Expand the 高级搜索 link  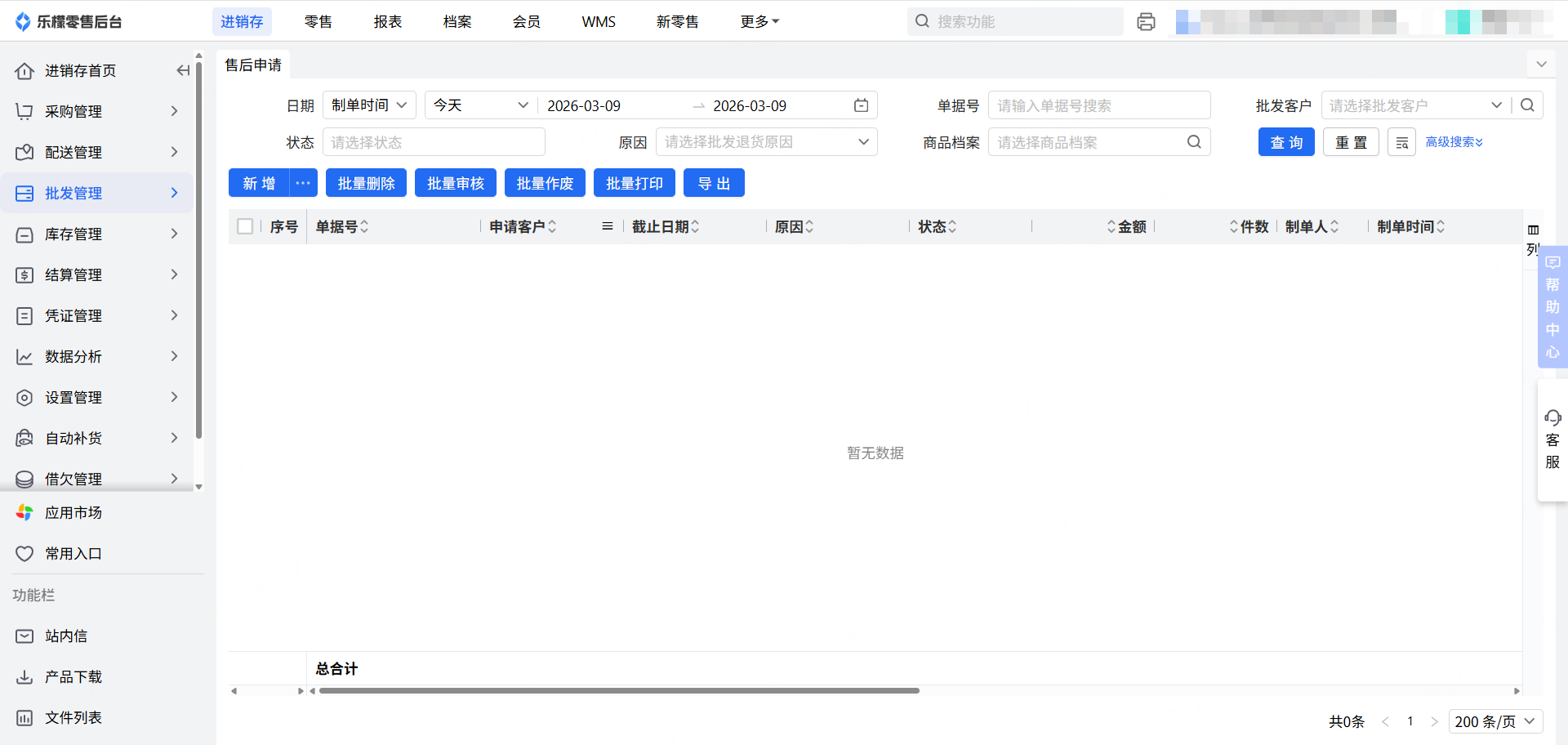(1454, 142)
